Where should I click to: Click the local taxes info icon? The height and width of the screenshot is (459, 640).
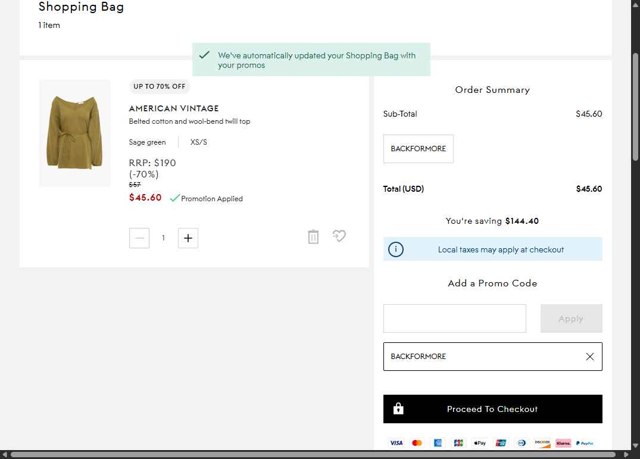tap(396, 249)
